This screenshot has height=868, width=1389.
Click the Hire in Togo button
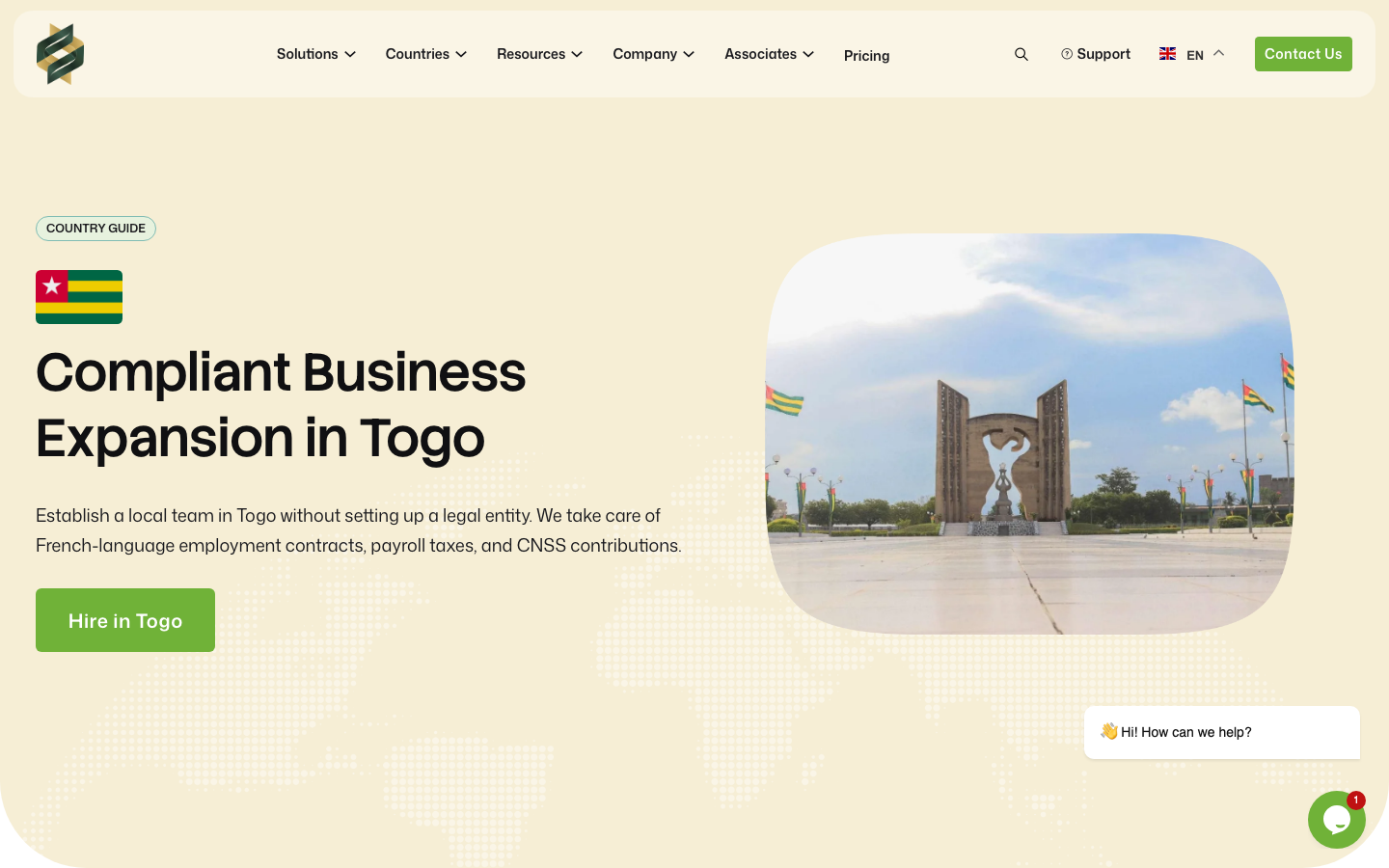[x=125, y=620]
